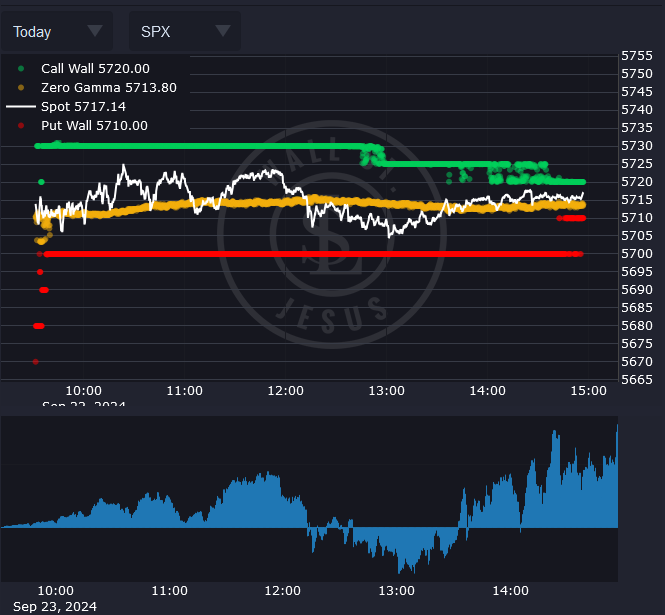665x615 pixels.
Task: Click the 5680 price axis label
Action: [x=637, y=326]
